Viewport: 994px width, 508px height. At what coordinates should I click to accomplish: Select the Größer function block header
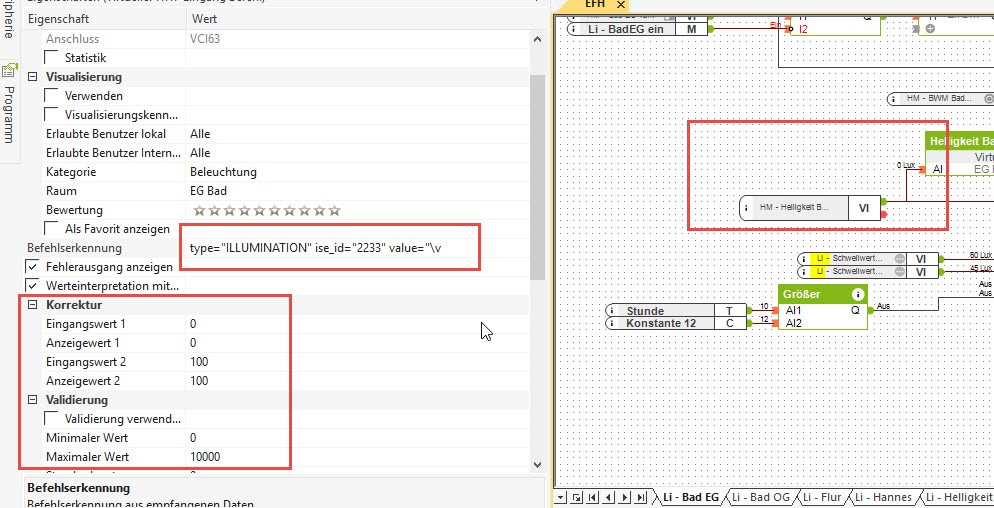click(823, 294)
